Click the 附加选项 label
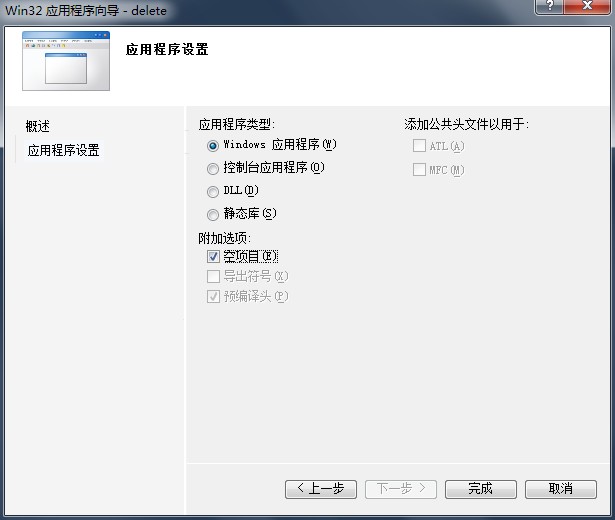This screenshot has width=615, height=520. click(x=224, y=238)
